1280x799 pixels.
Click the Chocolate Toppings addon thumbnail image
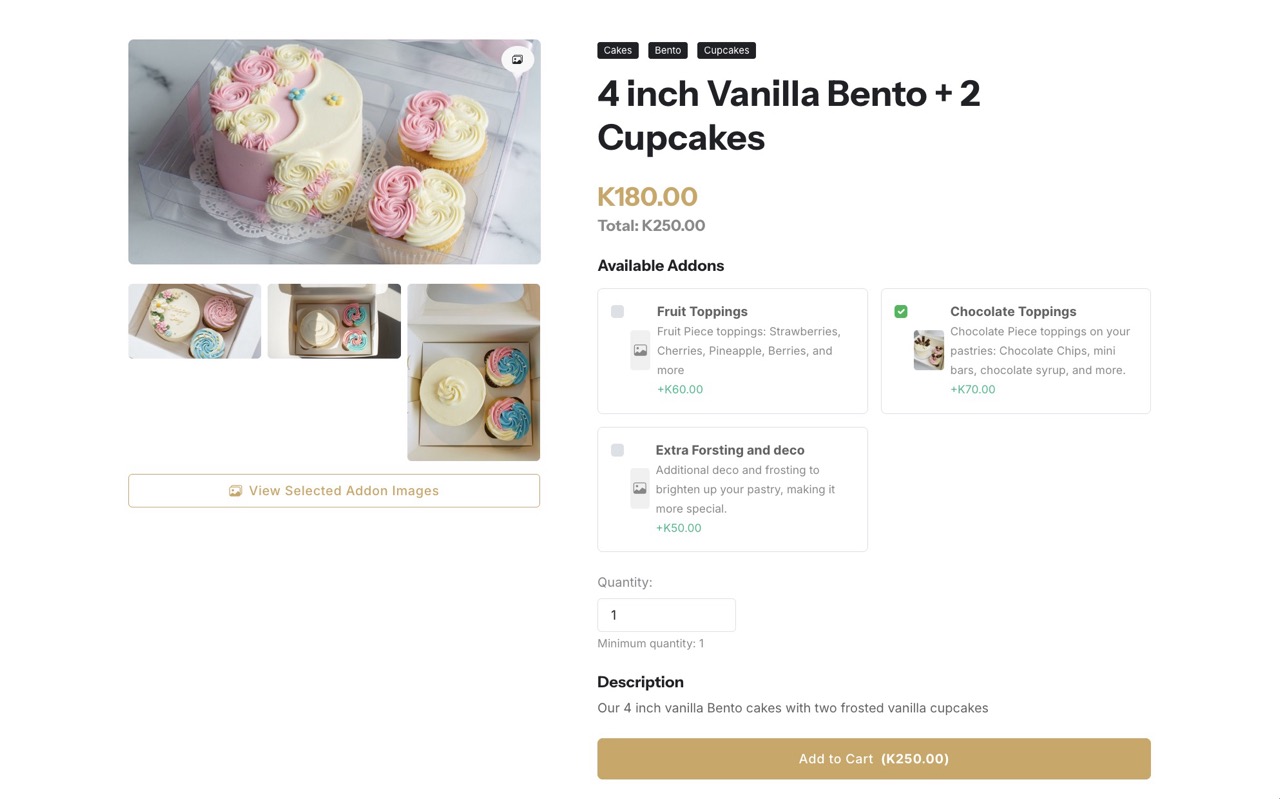tap(928, 351)
